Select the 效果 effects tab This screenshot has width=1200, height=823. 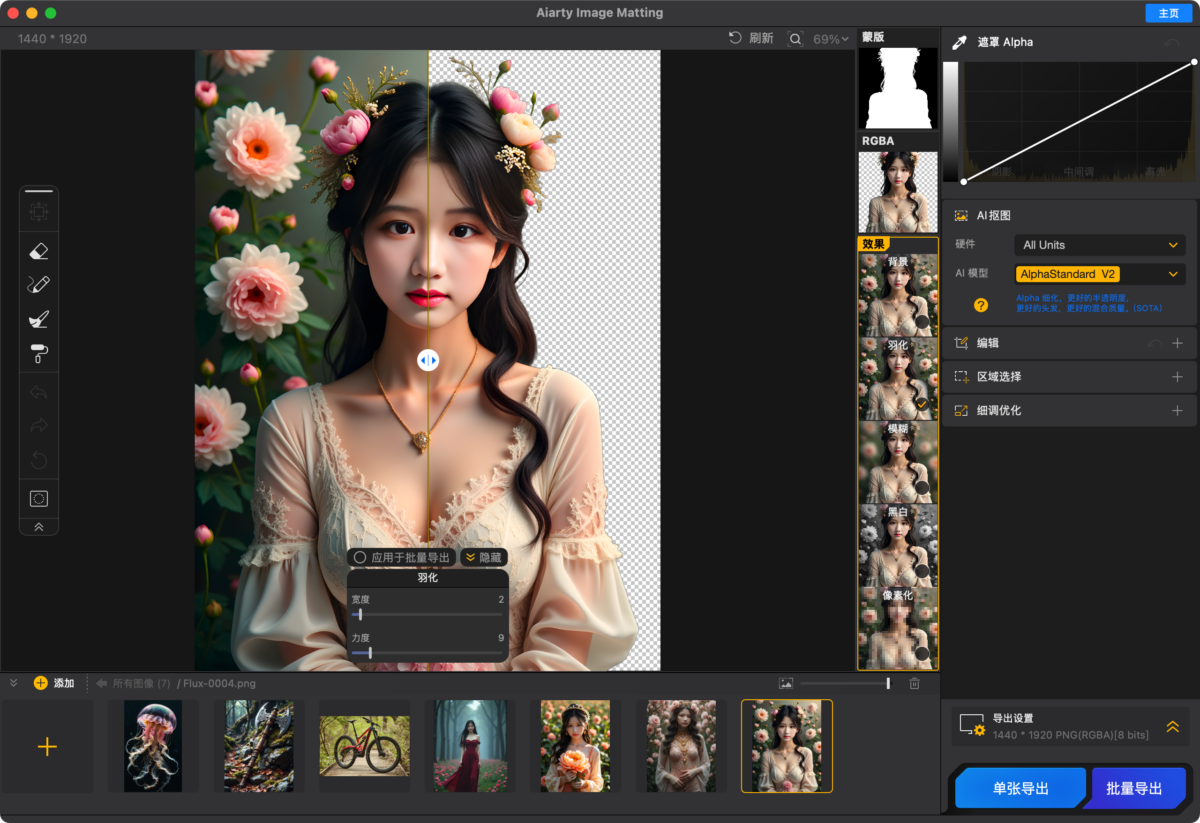pyautogui.click(x=874, y=244)
